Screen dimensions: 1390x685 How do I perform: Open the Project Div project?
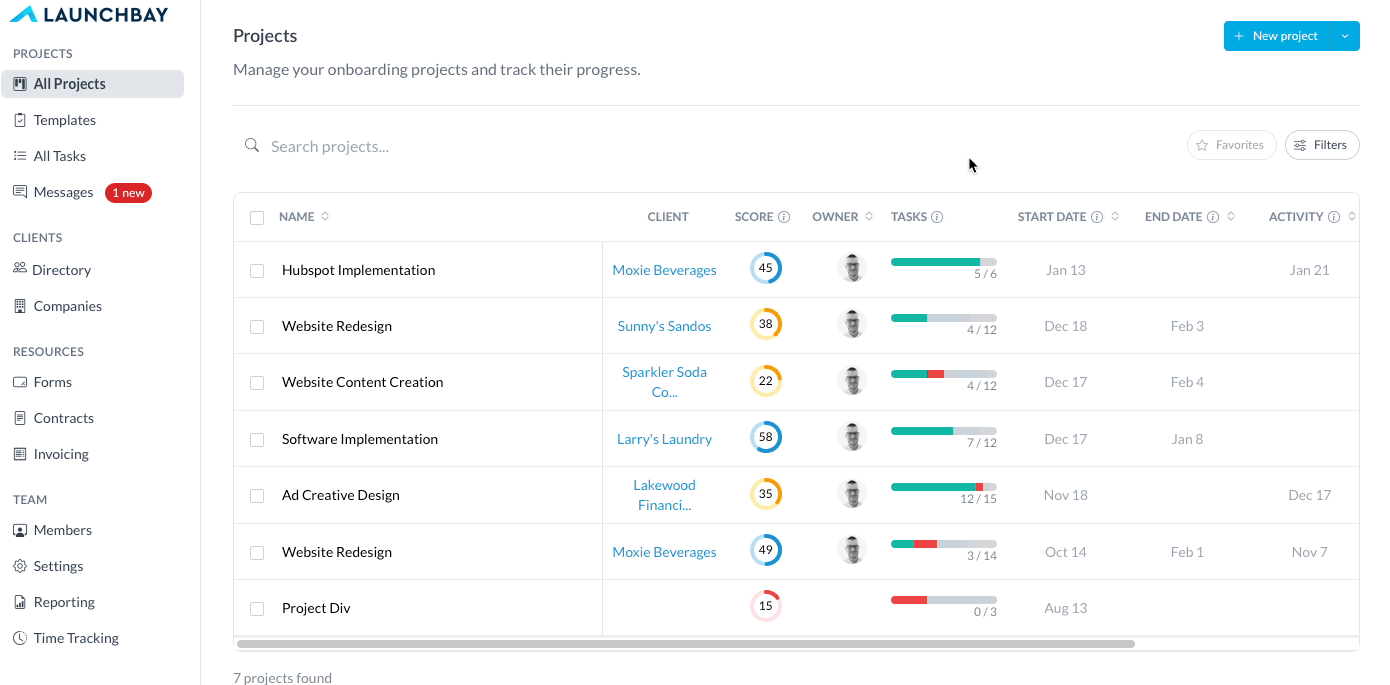click(x=316, y=608)
